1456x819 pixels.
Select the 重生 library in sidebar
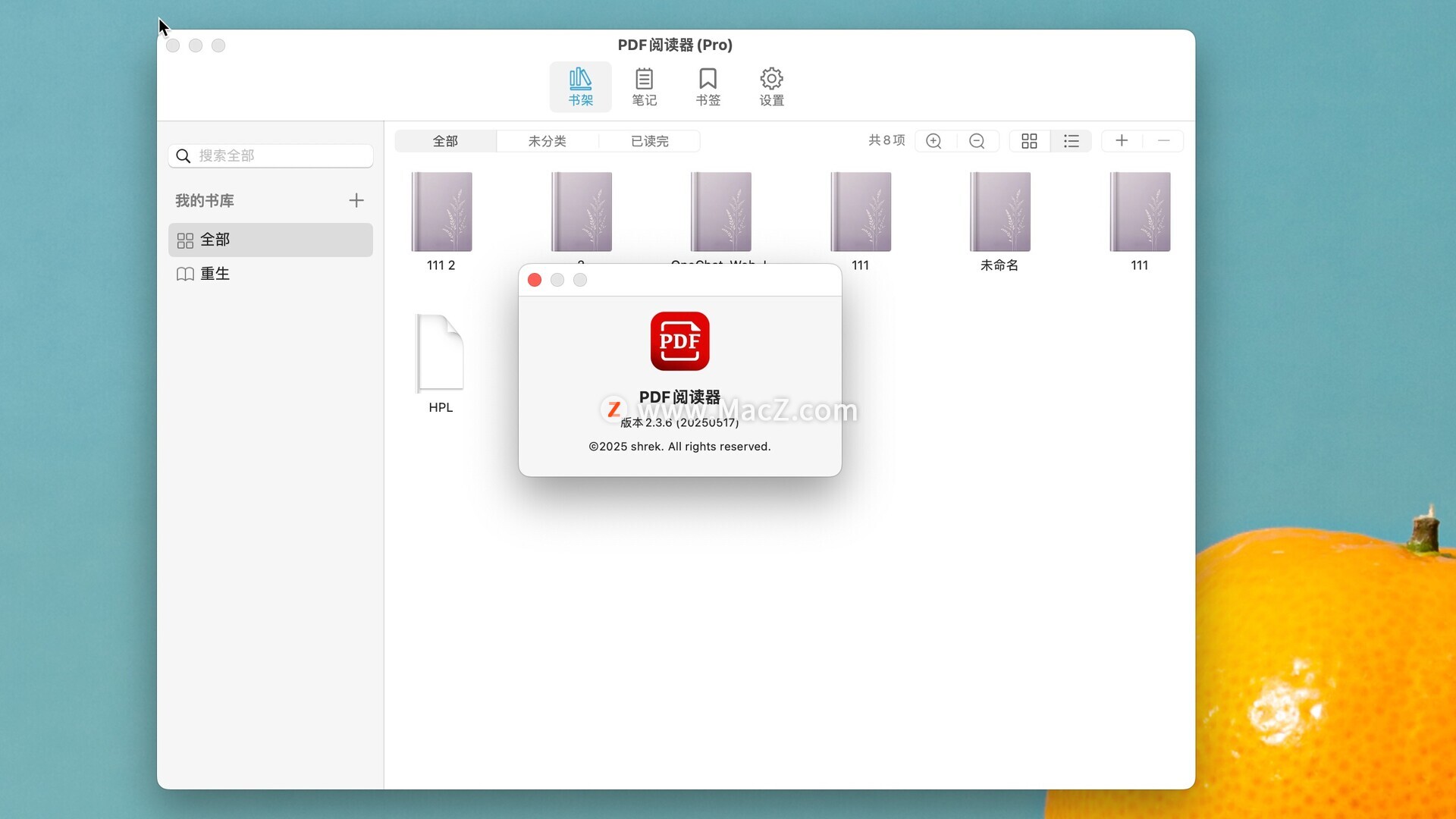click(x=271, y=274)
